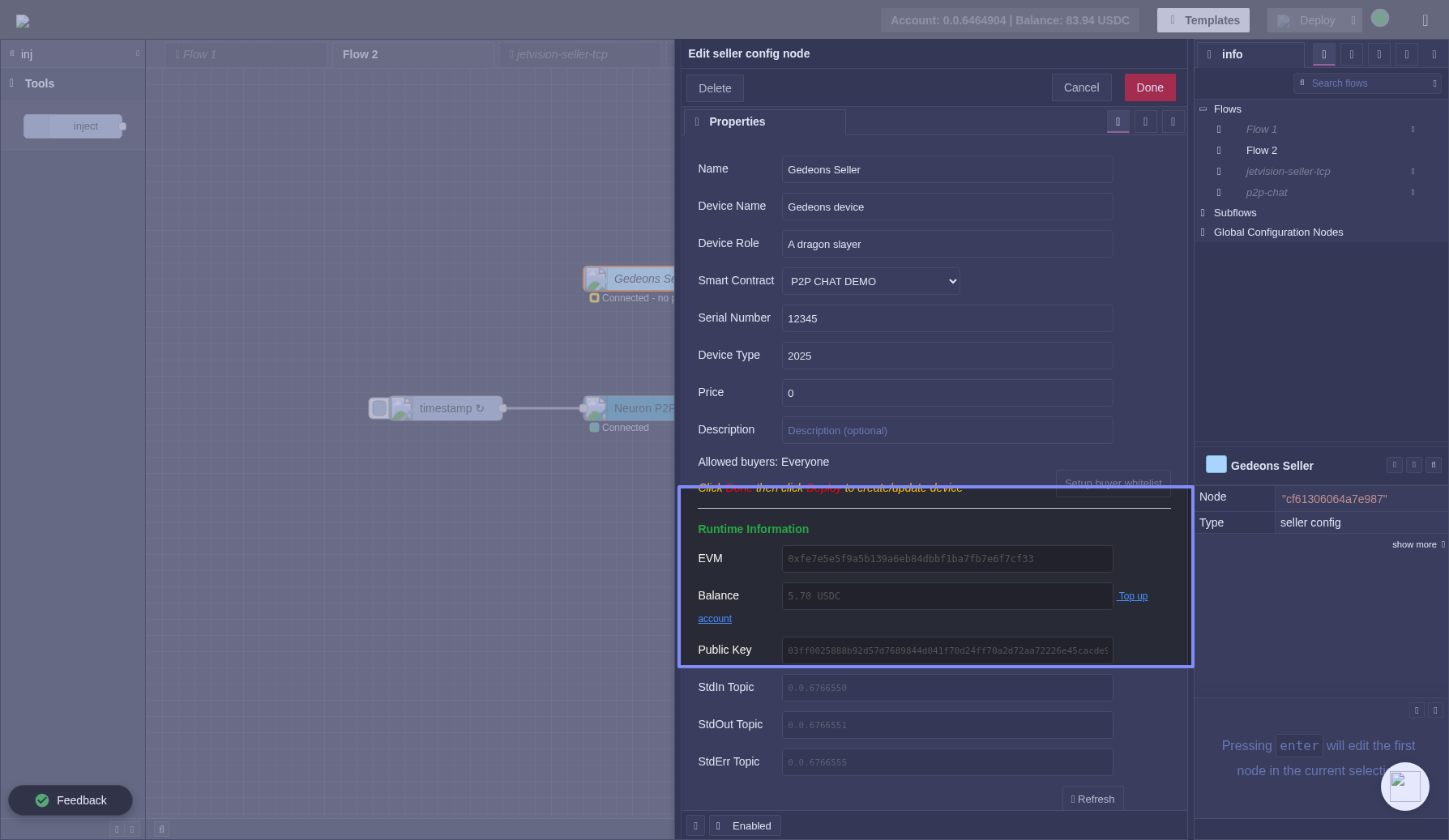Open the main hamburger menu
The height and width of the screenshot is (840, 1449).
(x=1425, y=20)
